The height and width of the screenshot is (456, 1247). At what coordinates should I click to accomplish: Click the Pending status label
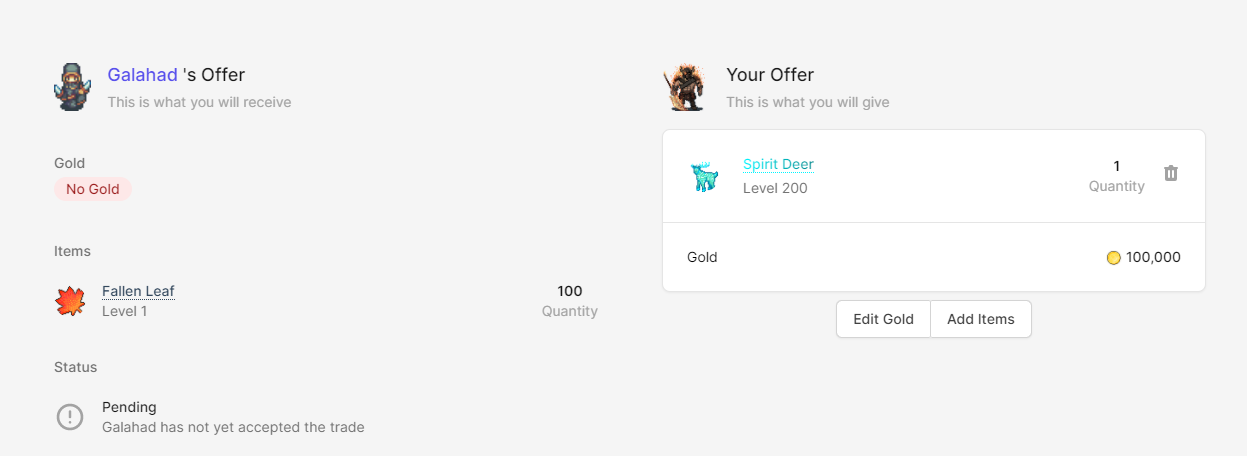click(x=129, y=407)
